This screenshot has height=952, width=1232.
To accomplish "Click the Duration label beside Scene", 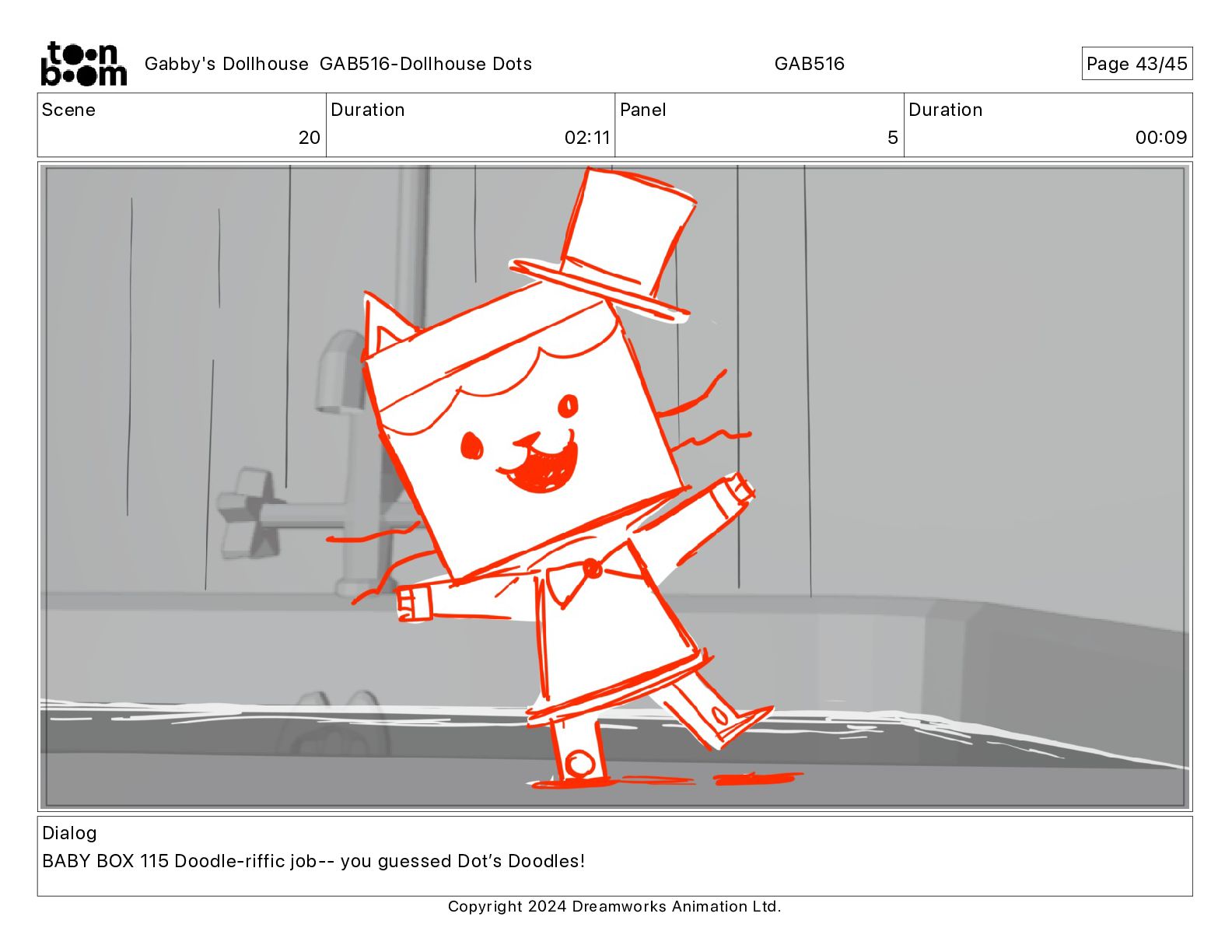I will [x=367, y=110].
